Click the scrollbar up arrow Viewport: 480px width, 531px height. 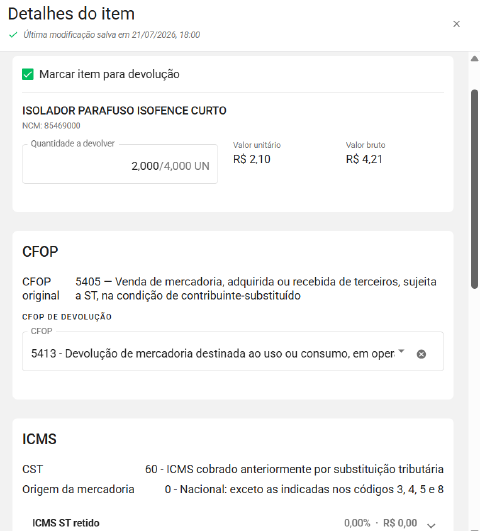coord(474,59)
